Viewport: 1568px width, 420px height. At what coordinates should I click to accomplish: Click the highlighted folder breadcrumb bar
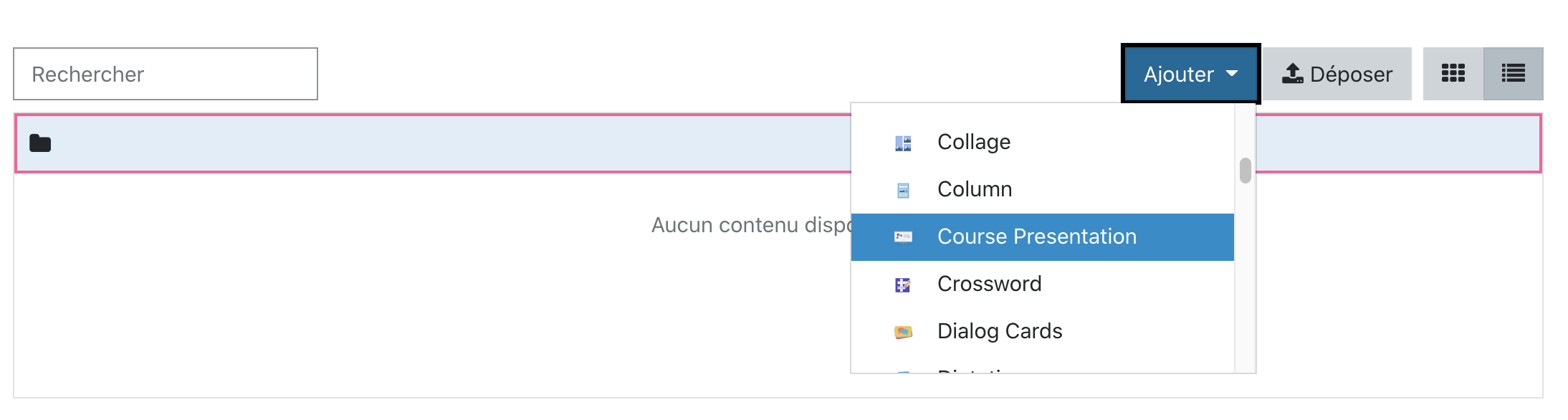coord(430,143)
